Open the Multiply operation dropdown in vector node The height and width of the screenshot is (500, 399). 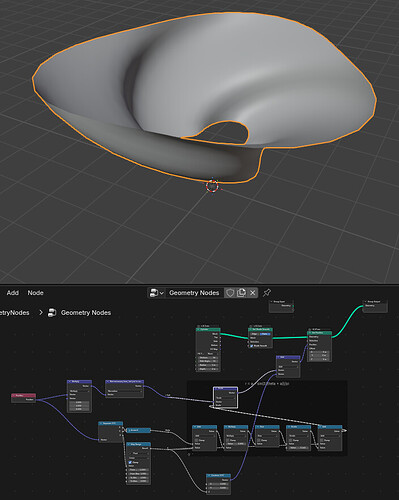[79, 391]
